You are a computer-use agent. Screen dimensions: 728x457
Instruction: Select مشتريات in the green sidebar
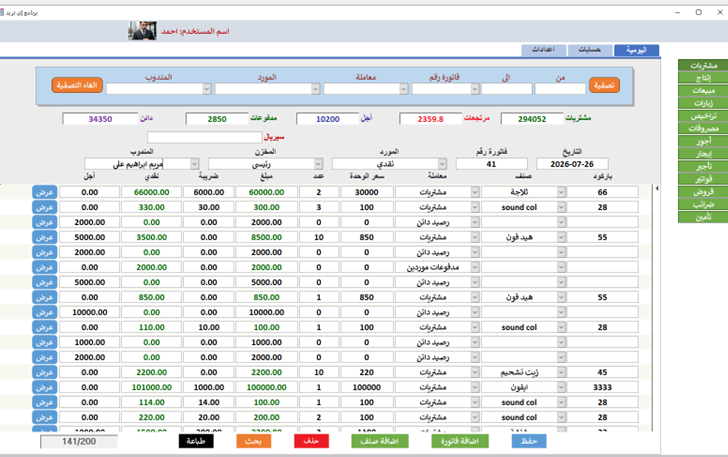(703, 65)
